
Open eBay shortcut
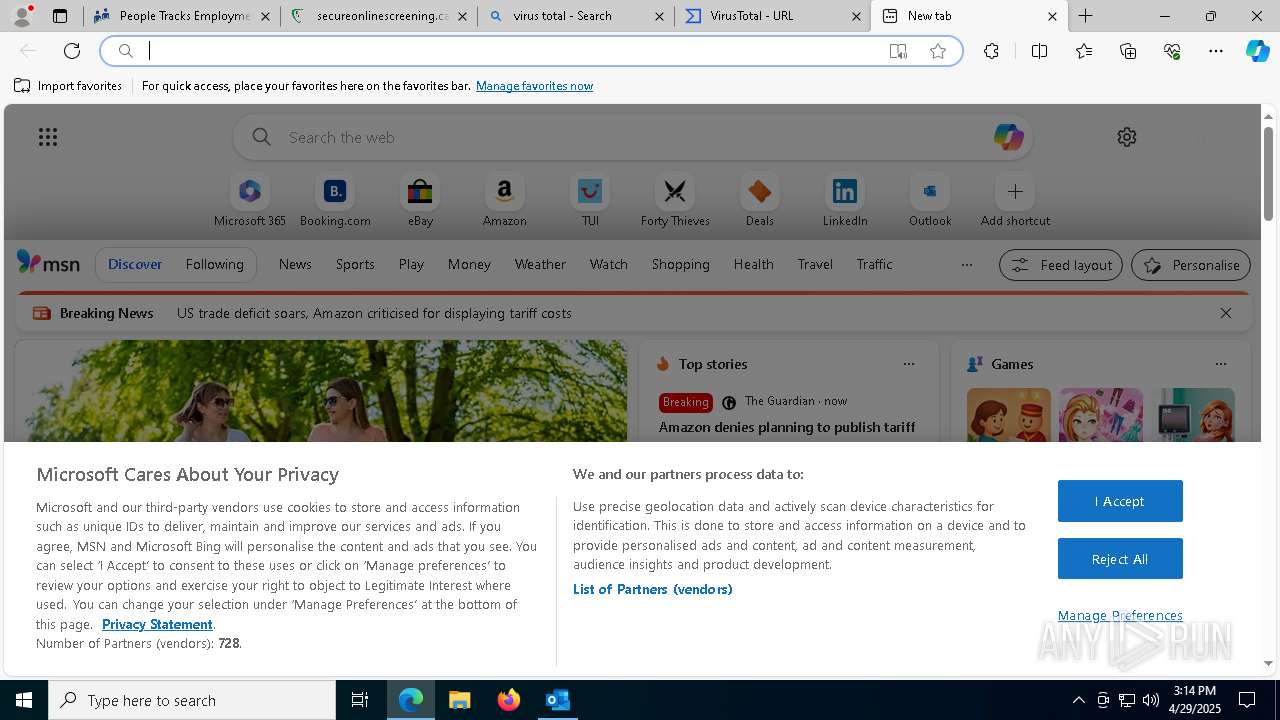(420, 201)
